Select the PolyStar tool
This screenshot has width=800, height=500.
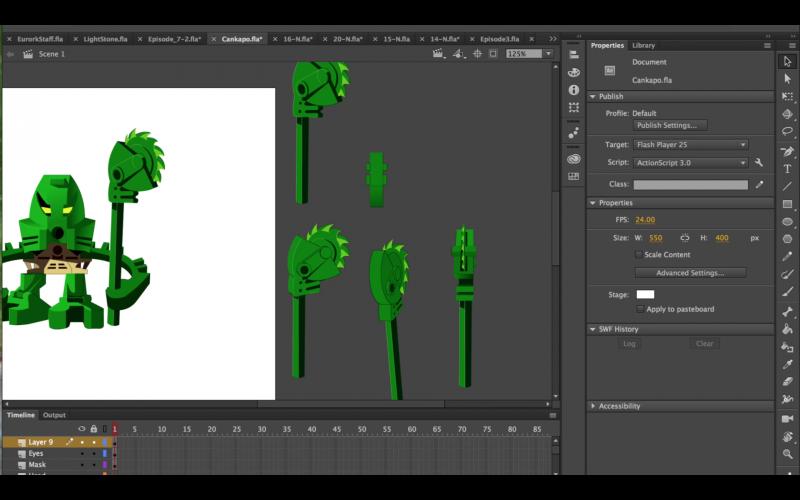(x=787, y=239)
